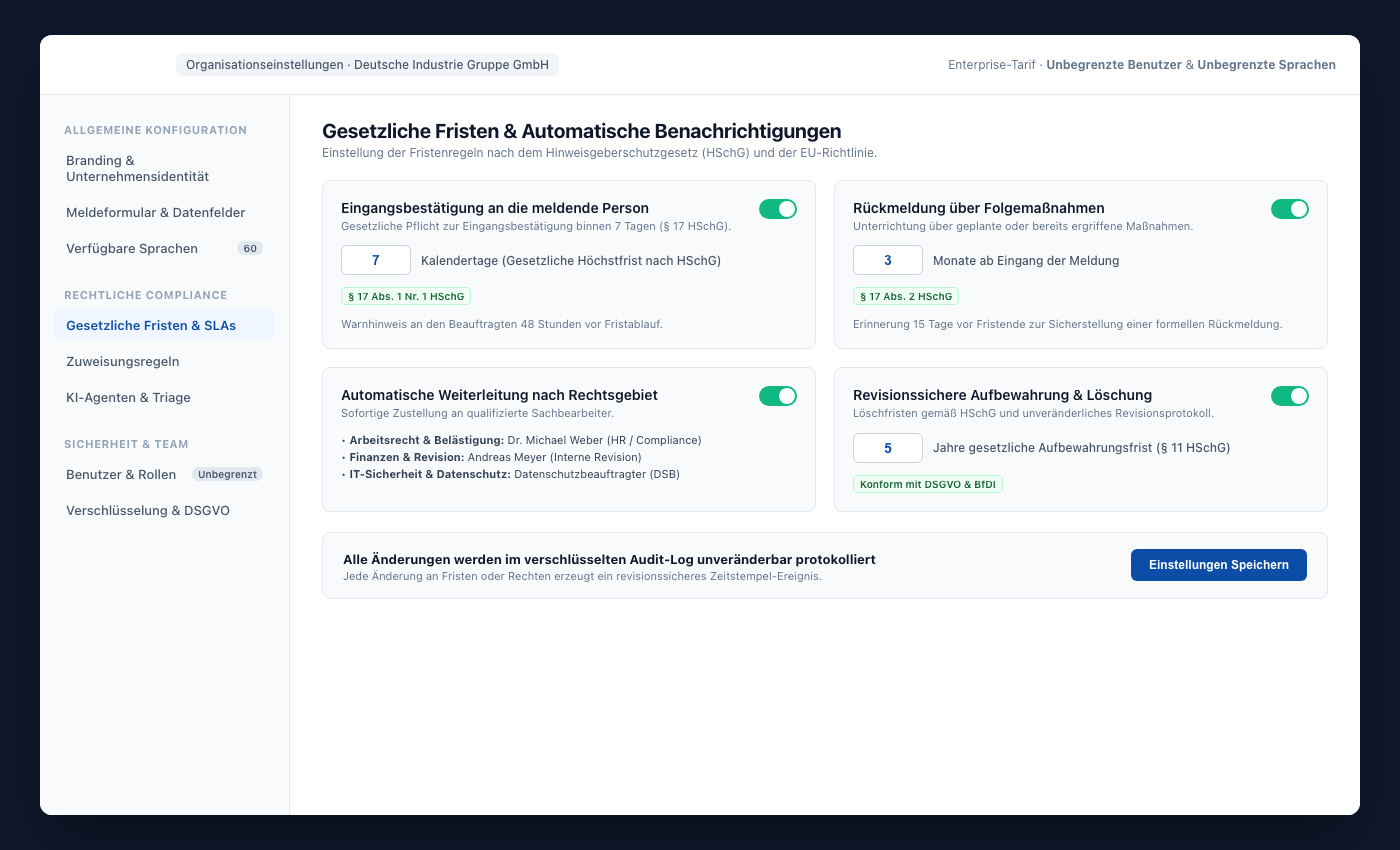Viewport: 1400px width, 850px height.
Task: Click the Arbeitsrecht & Belästigung routing line
Action: coord(521,440)
